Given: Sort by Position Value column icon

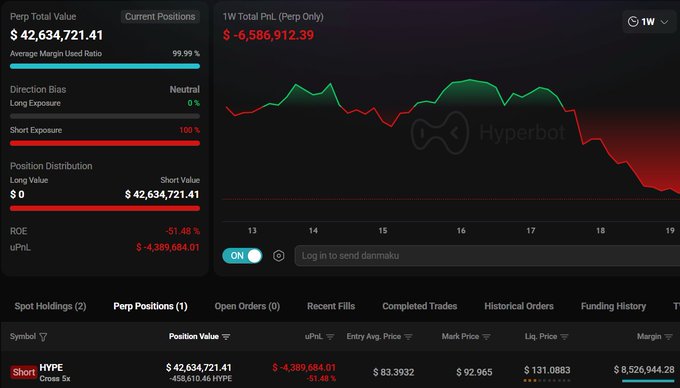Looking at the screenshot, I should point(226,337).
